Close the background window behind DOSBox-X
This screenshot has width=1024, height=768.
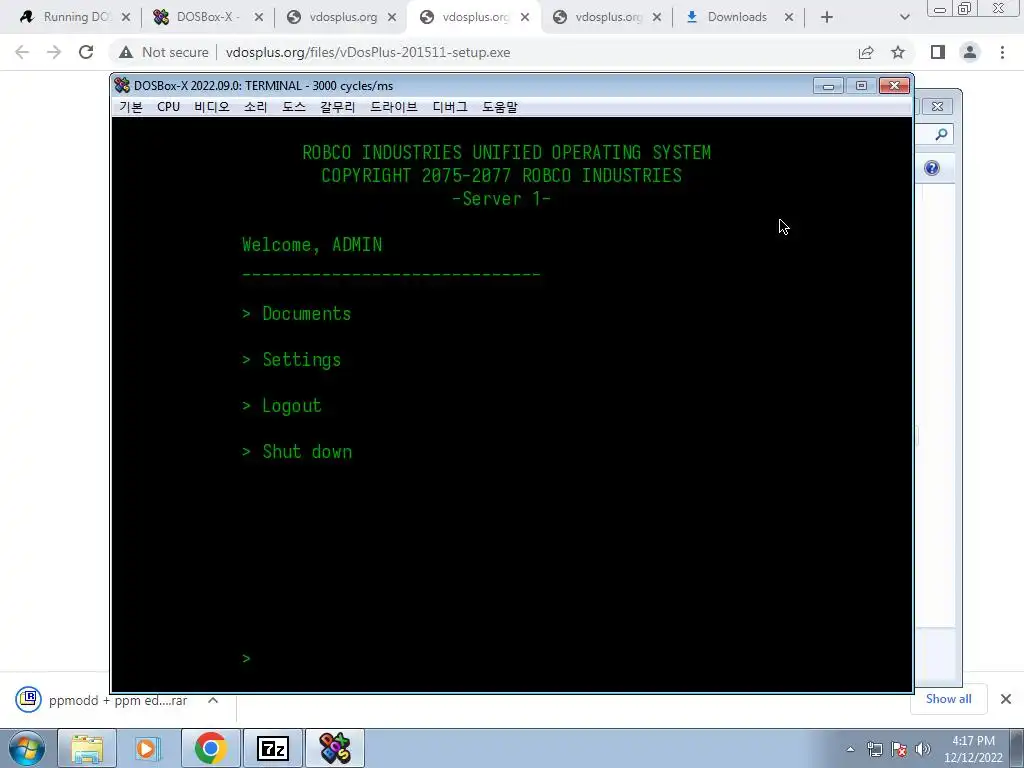coord(937,106)
